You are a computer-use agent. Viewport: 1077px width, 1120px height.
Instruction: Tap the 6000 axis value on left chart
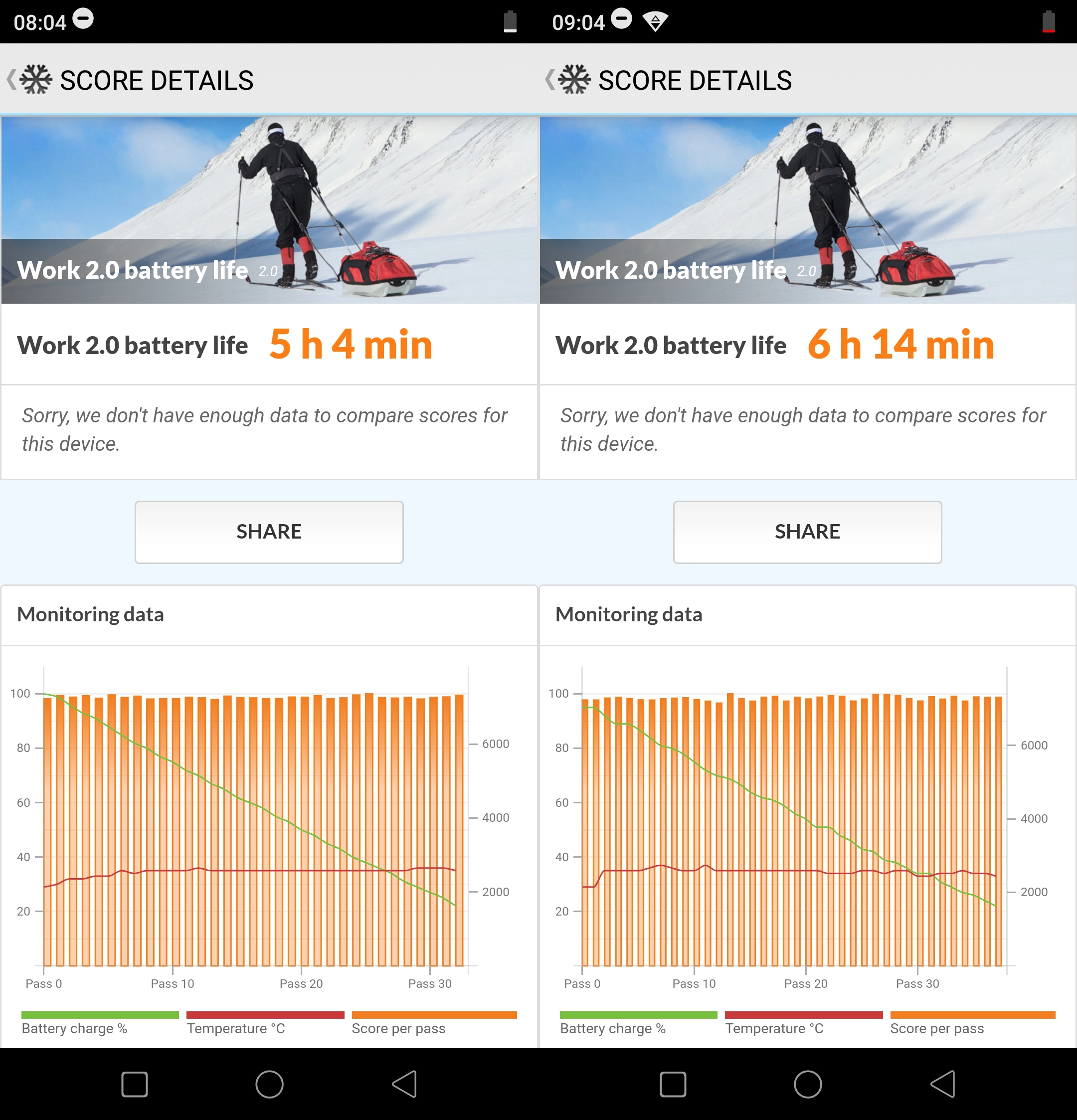coord(495,744)
